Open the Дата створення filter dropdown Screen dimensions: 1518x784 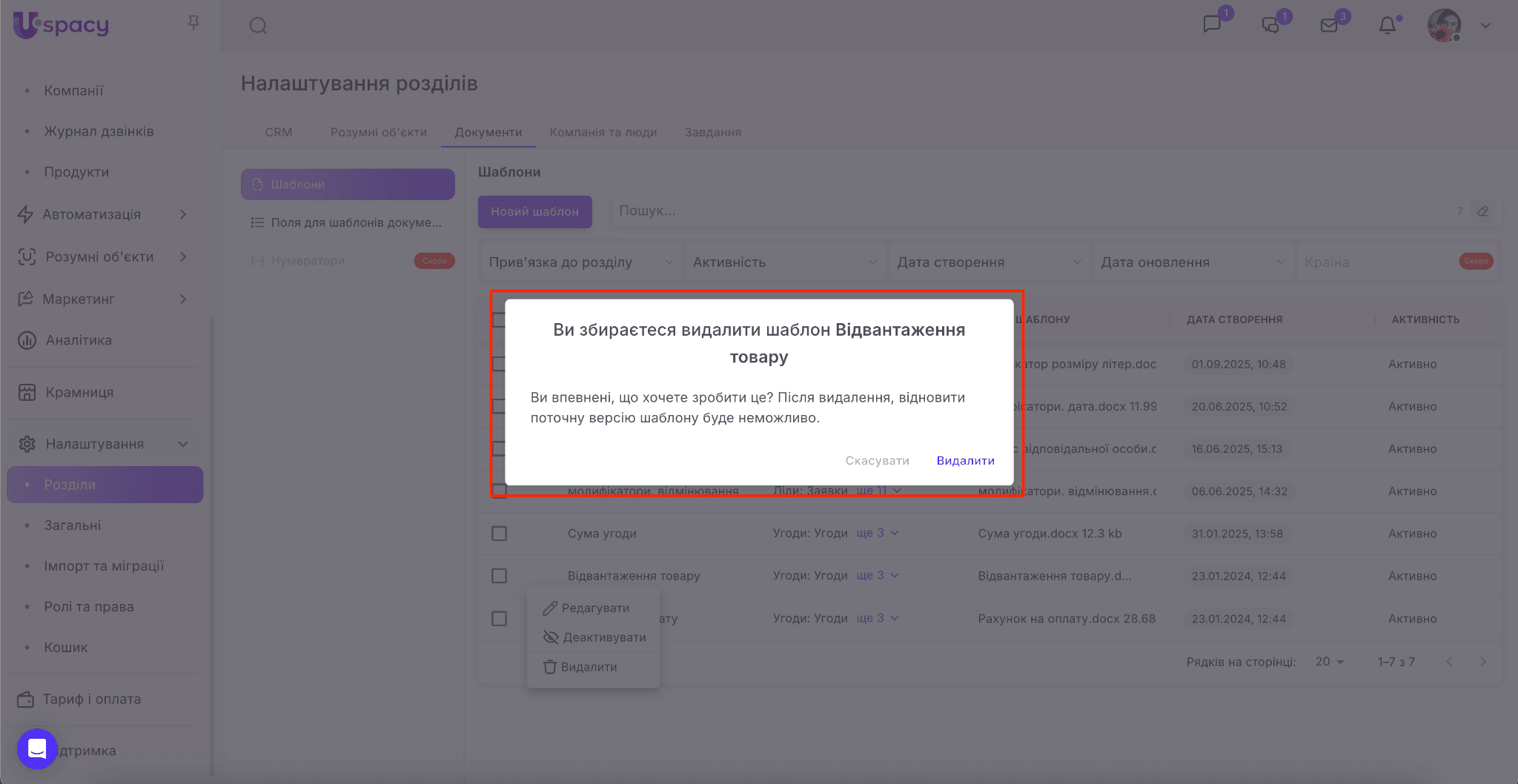[989, 262]
